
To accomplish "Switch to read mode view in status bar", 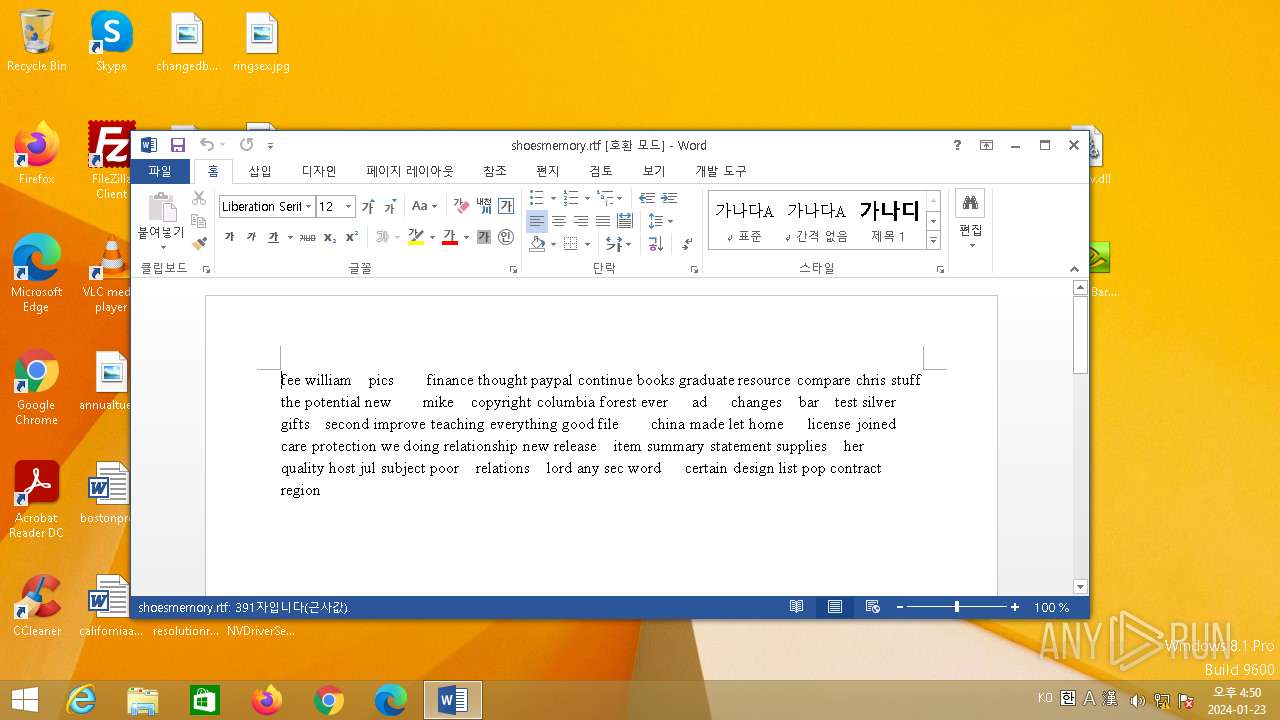I will tap(797, 607).
